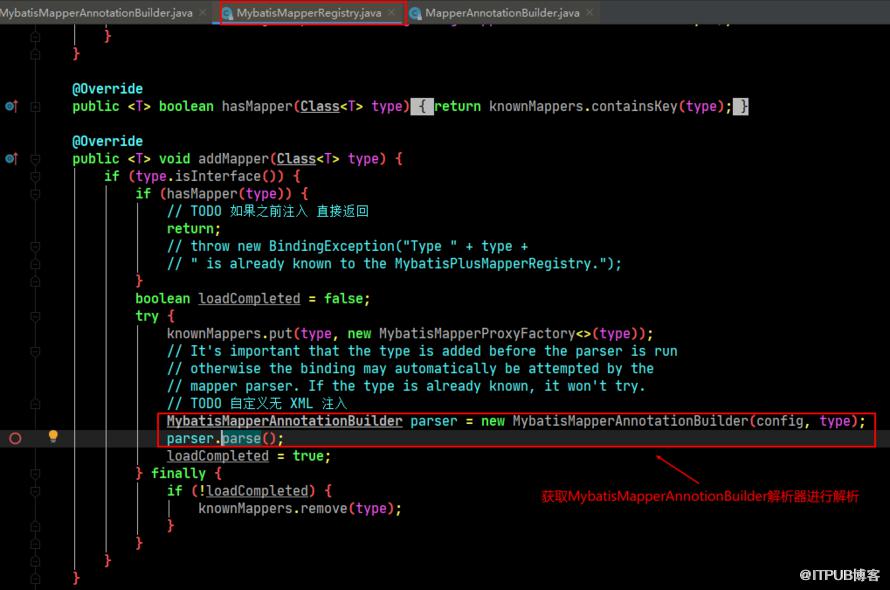Click the 'false' literal in loadCompleted declaration
The image size is (890, 590).
click(343, 299)
